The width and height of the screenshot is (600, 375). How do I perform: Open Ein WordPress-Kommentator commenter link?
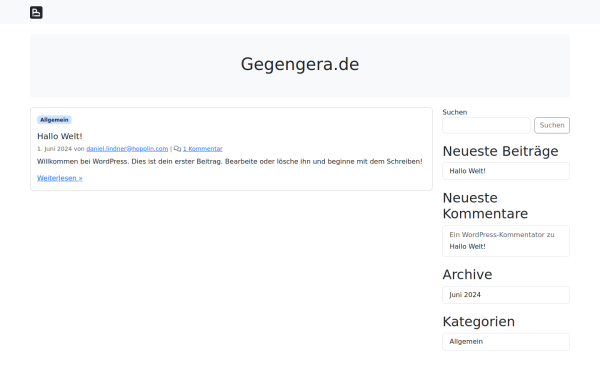click(497, 235)
